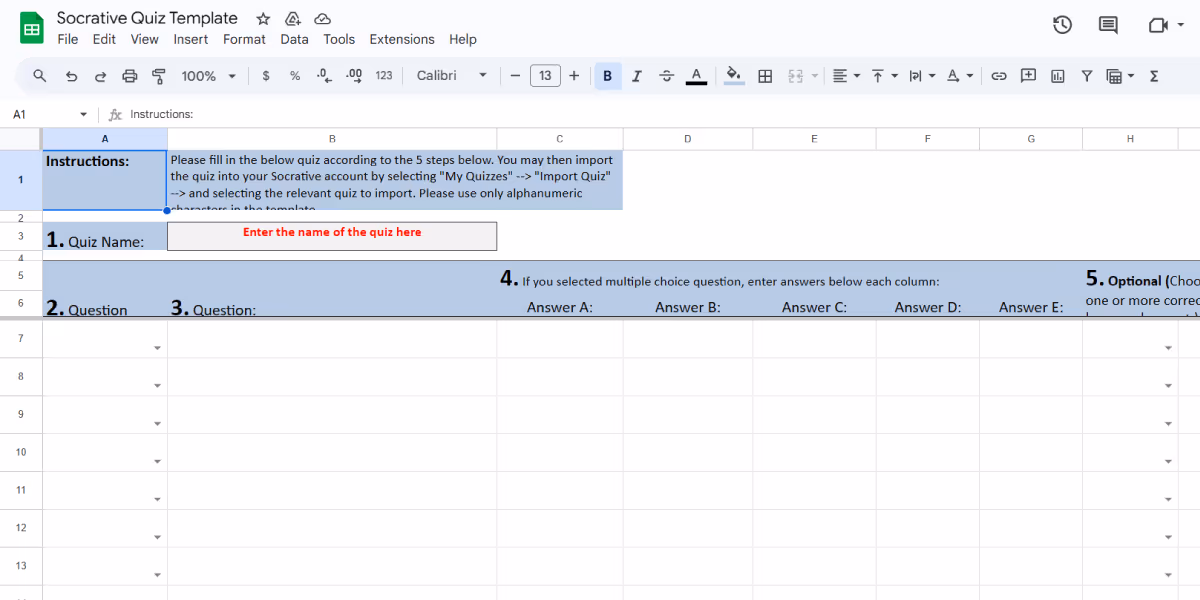This screenshot has height=600, width=1200.
Task: Start a video call with camera icon
Action: [1157, 25]
